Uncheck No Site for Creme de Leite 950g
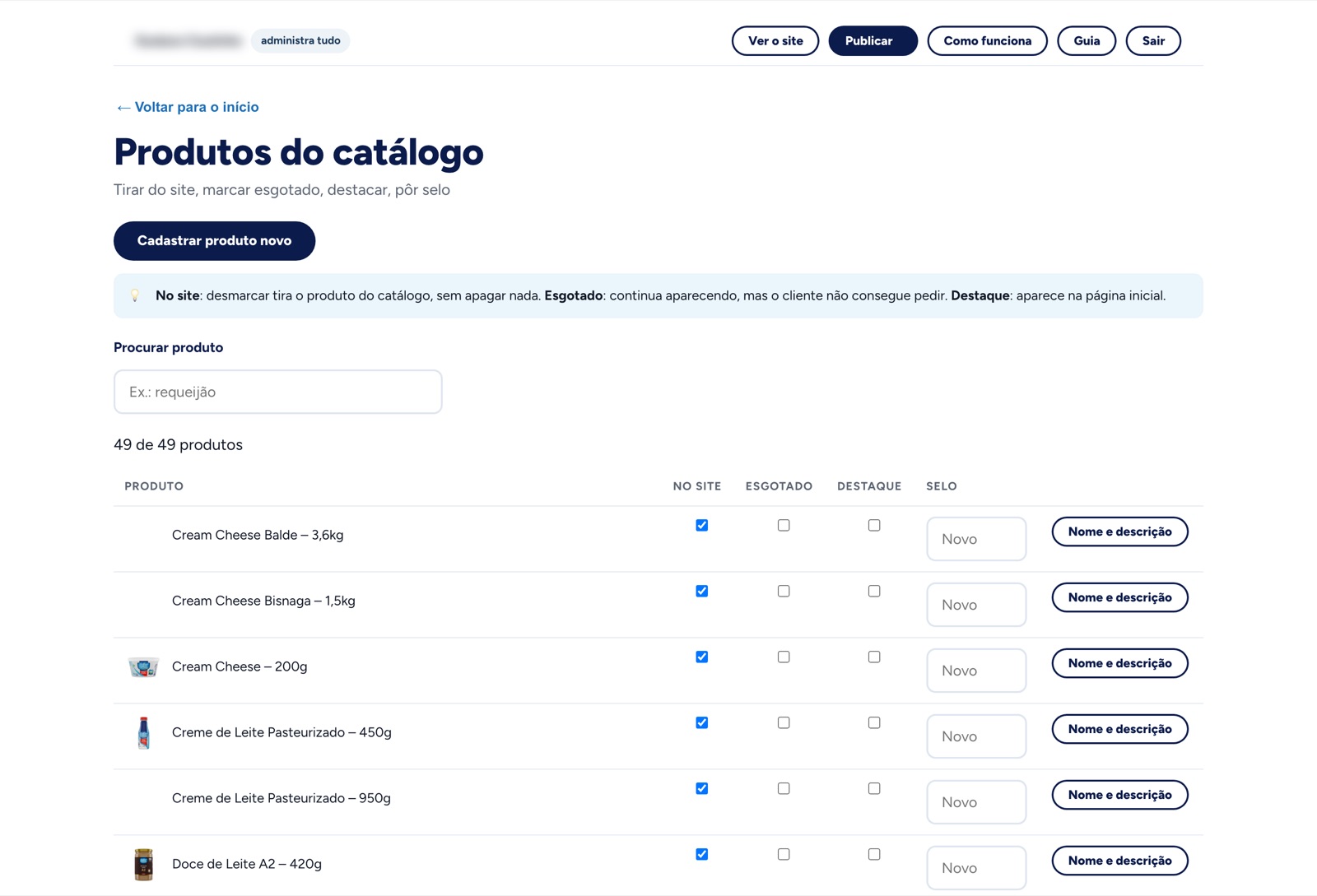1317x896 pixels. (x=701, y=788)
